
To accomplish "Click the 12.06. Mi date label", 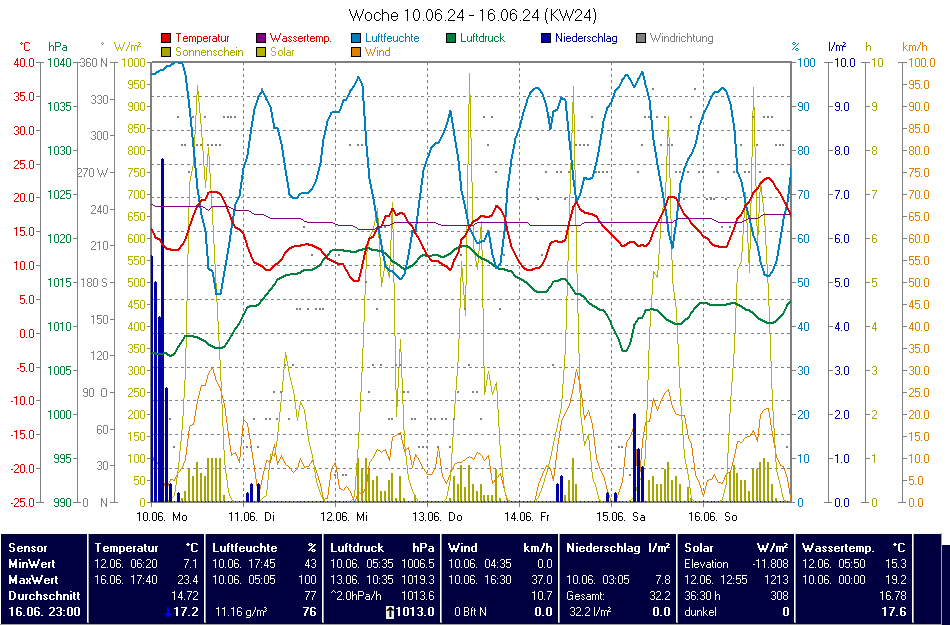I will pos(344,517).
